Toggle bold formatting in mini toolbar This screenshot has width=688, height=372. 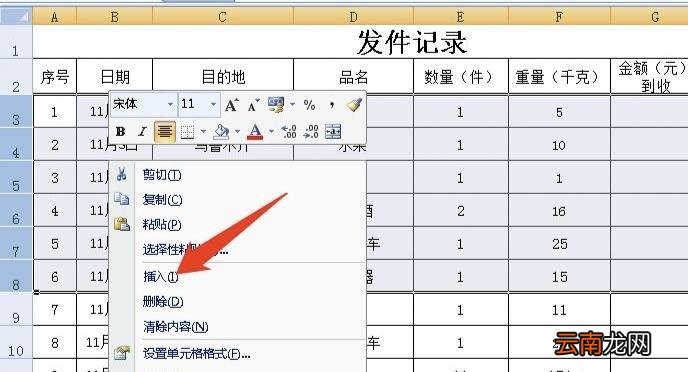click(x=120, y=132)
